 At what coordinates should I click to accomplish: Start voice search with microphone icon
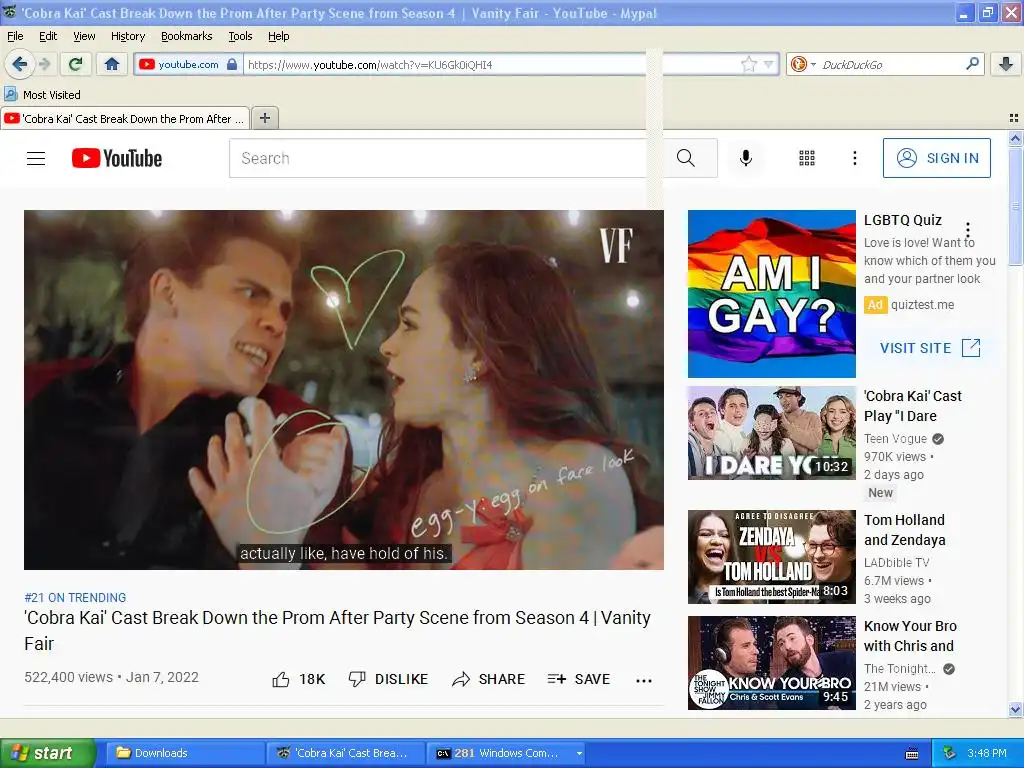(746, 158)
